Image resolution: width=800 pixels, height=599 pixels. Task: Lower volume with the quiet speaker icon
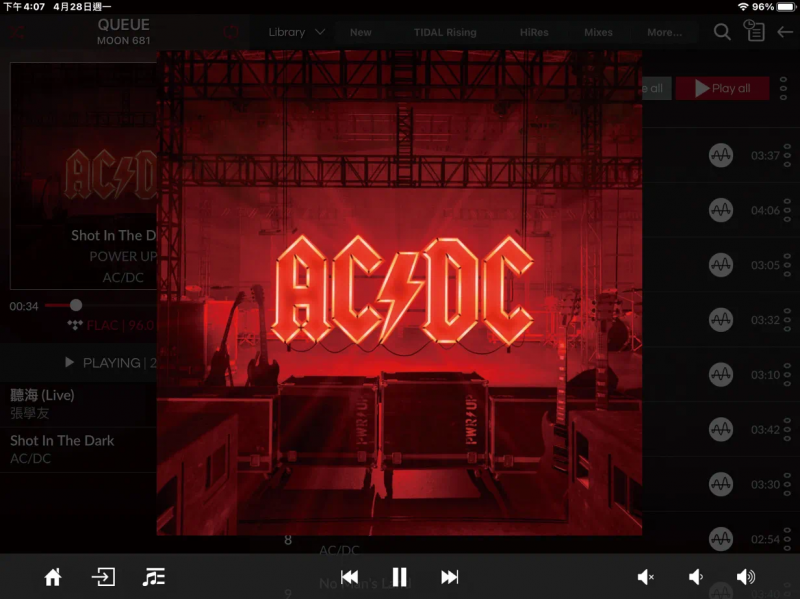click(695, 577)
